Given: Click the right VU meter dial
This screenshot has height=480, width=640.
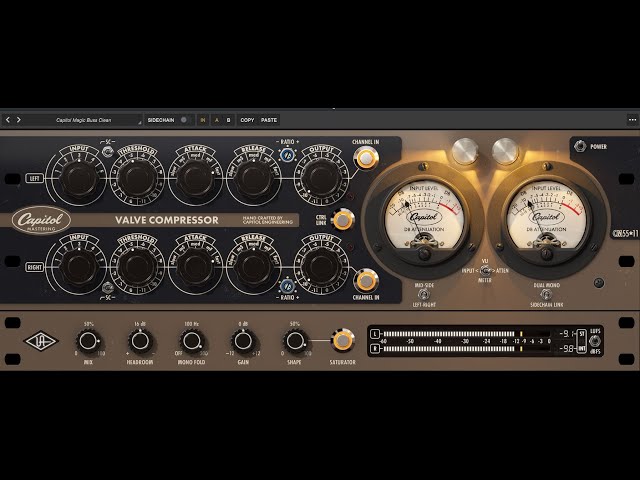Looking at the screenshot, I should pos(546,216).
